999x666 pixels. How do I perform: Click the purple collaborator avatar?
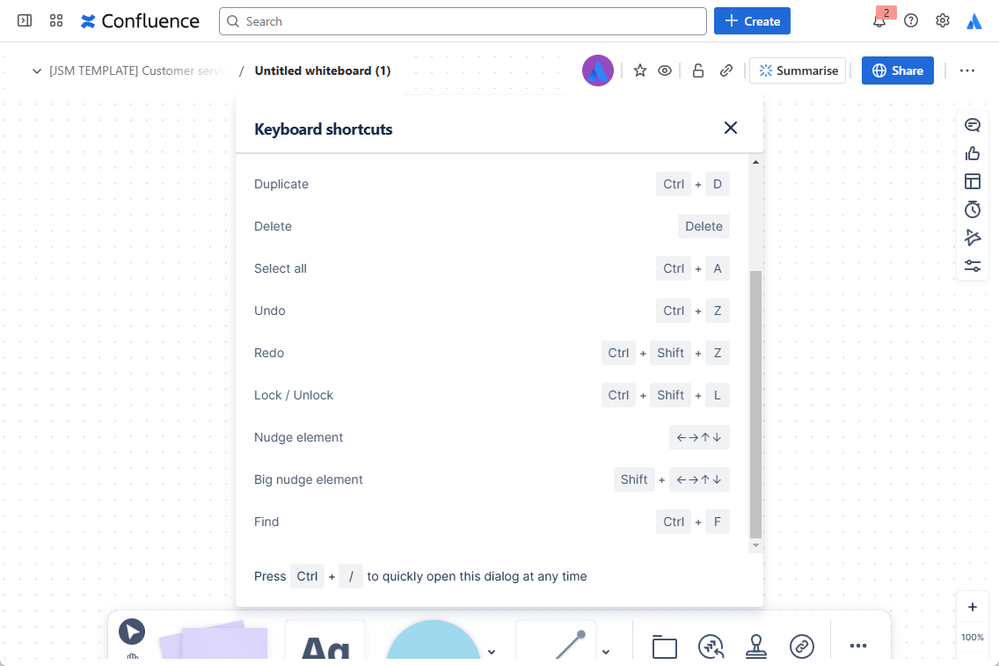598,70
